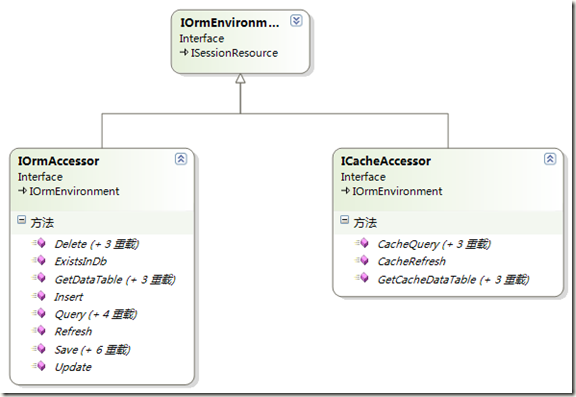Select 'CacheQuery (+ 3 重載)' method
This screenshot has height=397, width=576.
(x=434, y=244)
